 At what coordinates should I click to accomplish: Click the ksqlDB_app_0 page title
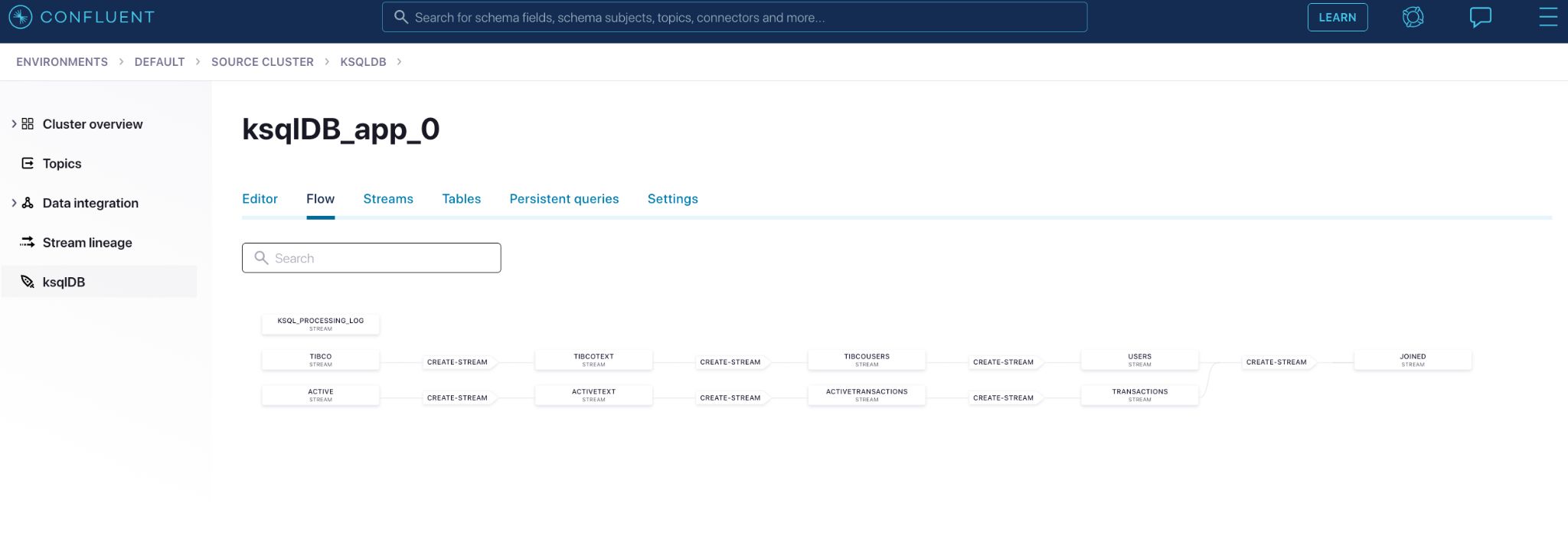(x=341, y=129)
